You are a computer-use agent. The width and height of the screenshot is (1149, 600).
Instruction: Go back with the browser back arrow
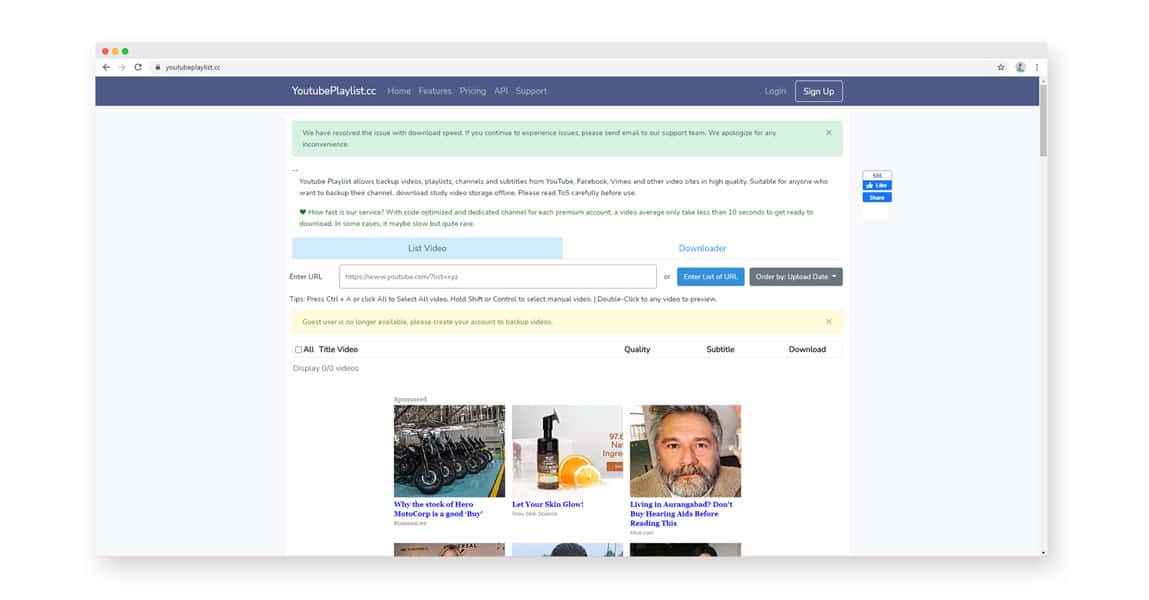pyautogui.click(x=106, y=67)
